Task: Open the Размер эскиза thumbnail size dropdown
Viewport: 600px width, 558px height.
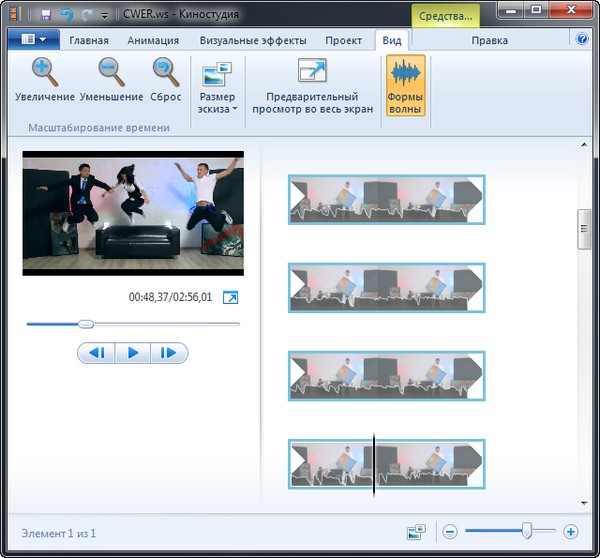Action: pyautogui.click(x=217, y=87)
